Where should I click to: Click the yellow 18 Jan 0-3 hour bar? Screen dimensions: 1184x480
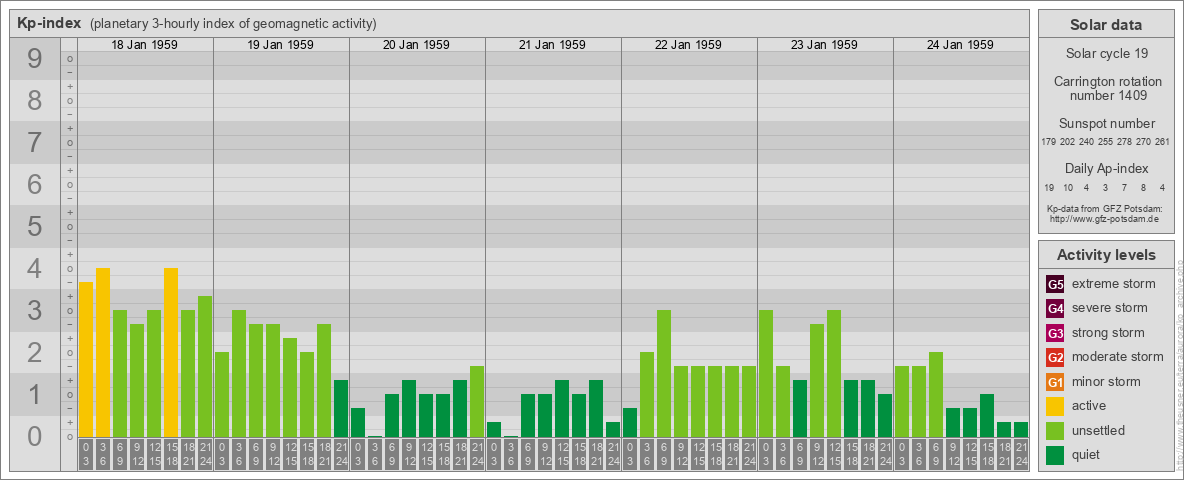tap(85, 359)
